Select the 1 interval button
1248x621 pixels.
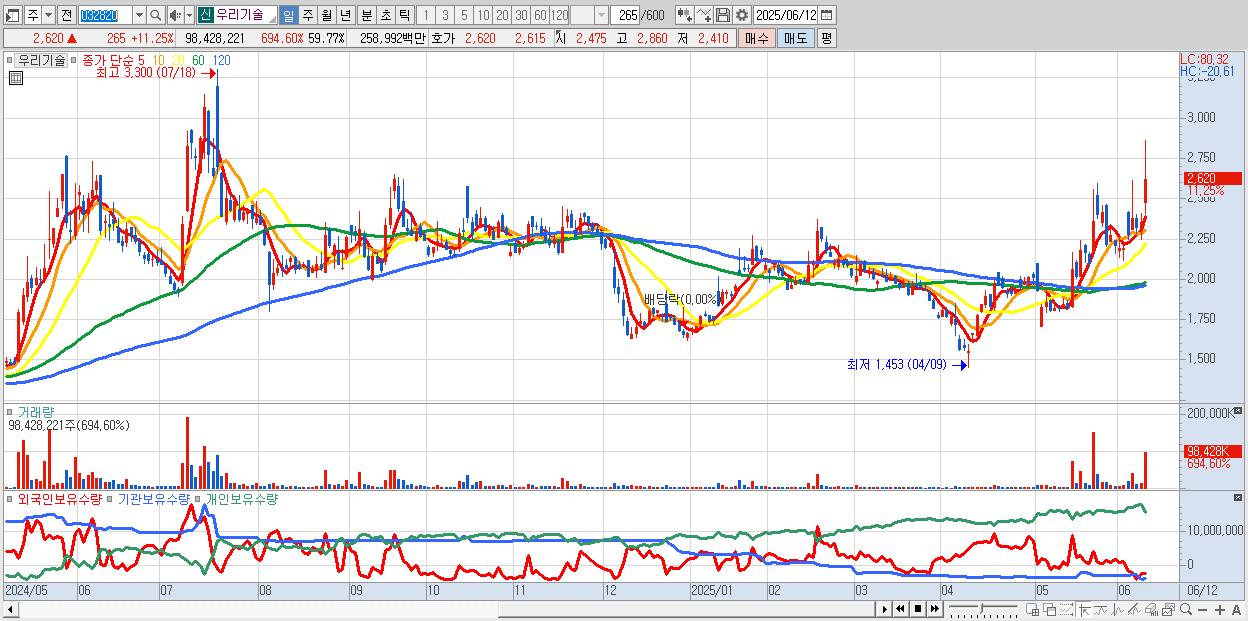(x=425, y=15)
